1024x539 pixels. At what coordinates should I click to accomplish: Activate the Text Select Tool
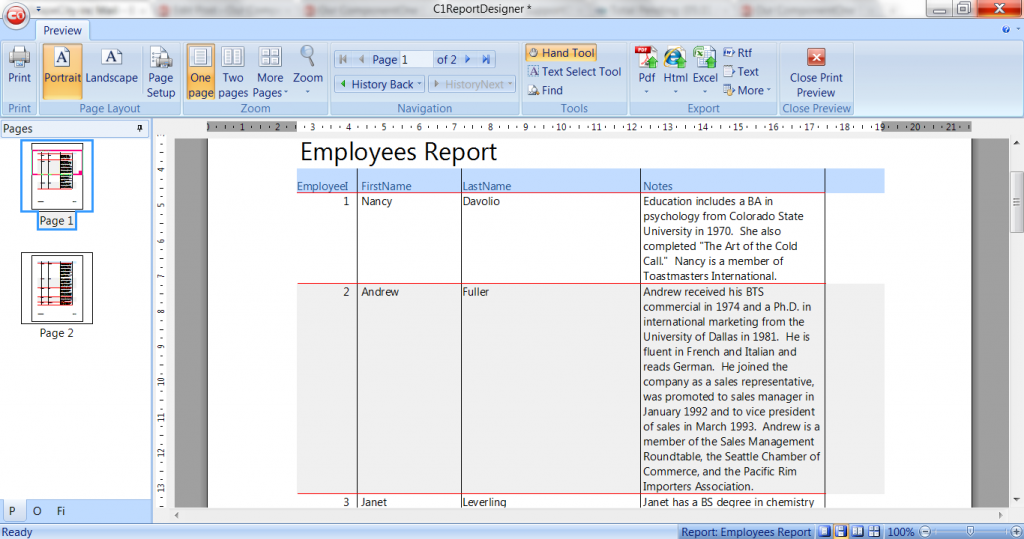pyautogui.click(x=574, y=72)
